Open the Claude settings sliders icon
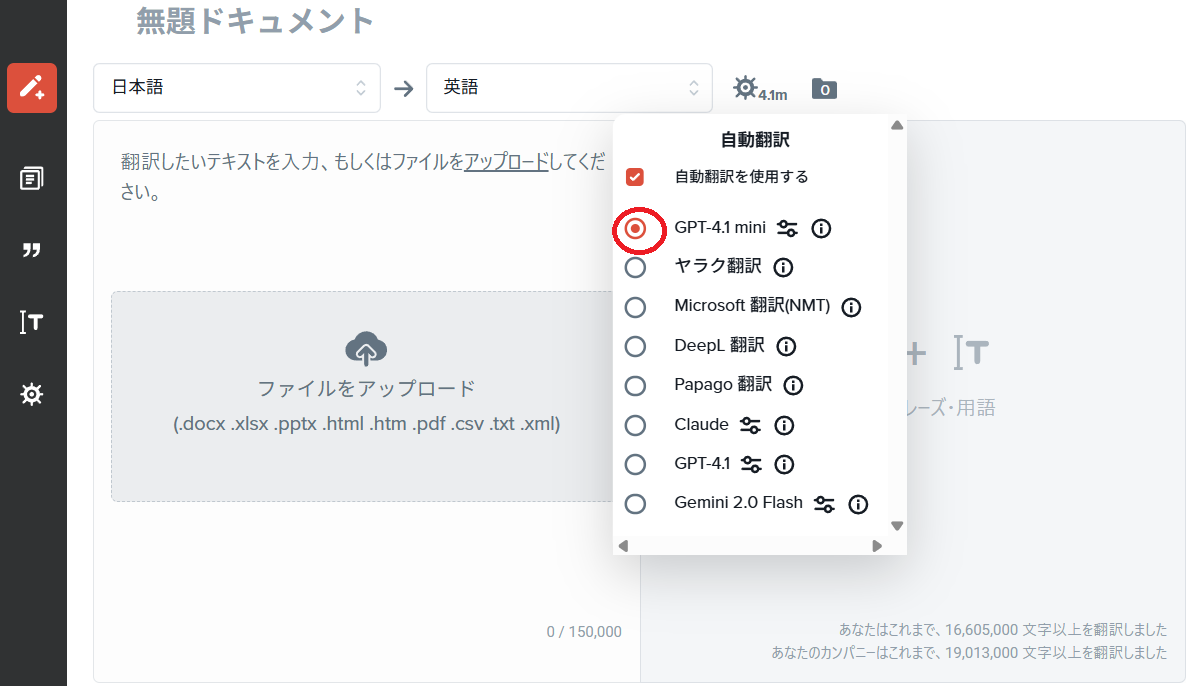 (x=751, y=425)
